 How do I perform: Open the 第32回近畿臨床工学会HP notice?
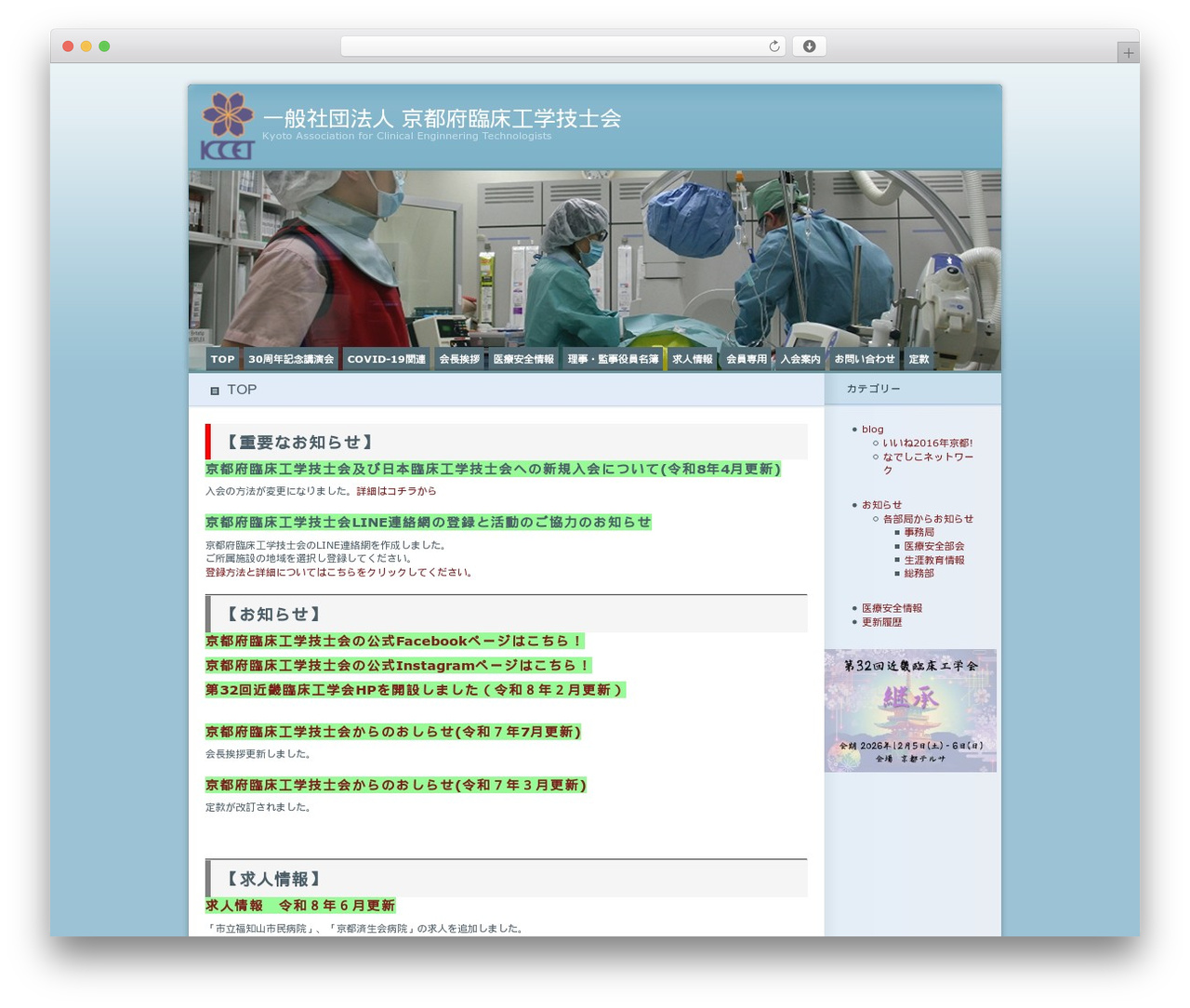click(x=416, y=690)
